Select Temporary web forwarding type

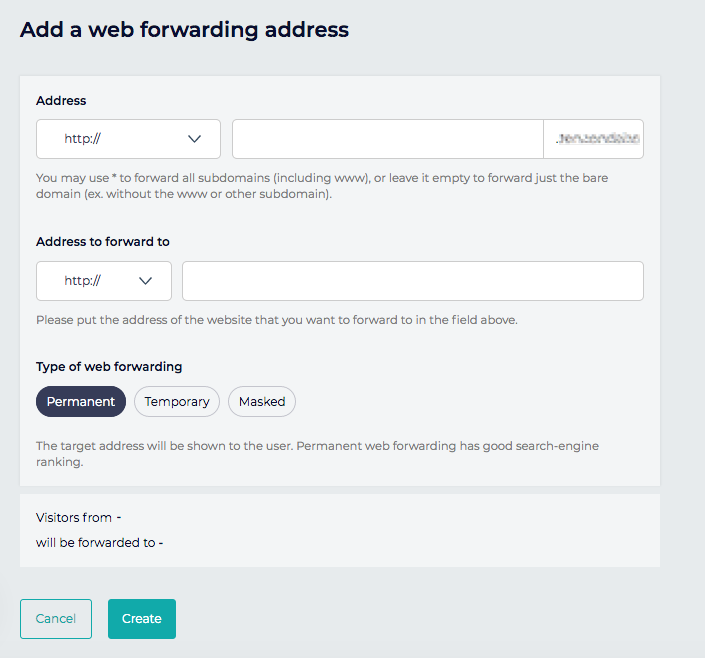click(177, 401)
